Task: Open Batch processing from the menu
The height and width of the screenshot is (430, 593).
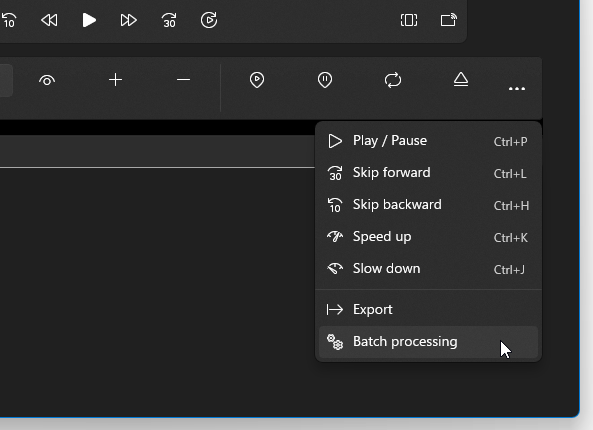Action: [428, 342]
